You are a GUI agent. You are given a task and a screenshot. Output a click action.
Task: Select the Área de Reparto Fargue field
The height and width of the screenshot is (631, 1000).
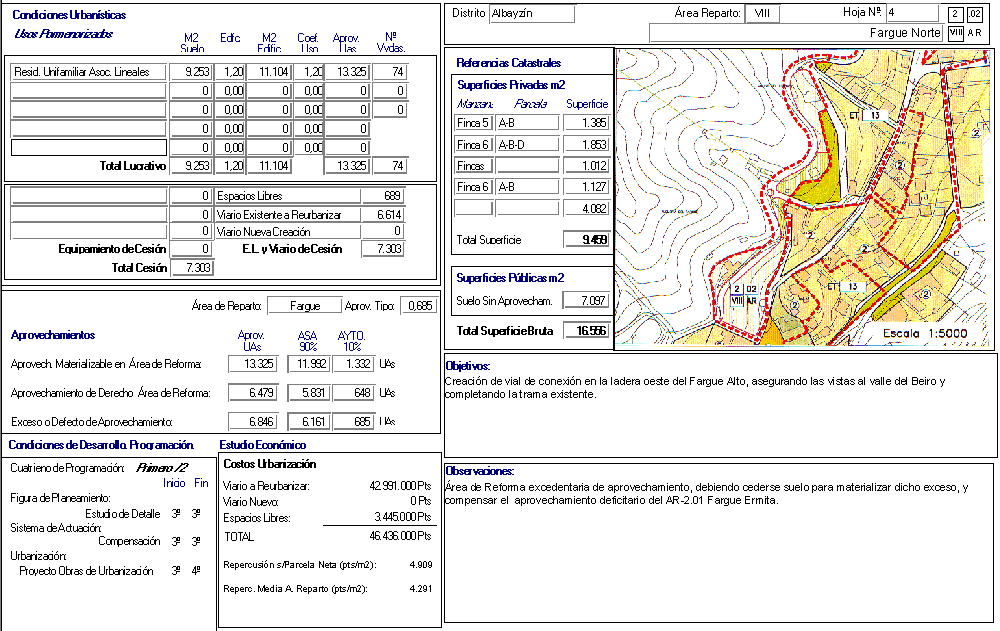304,306
